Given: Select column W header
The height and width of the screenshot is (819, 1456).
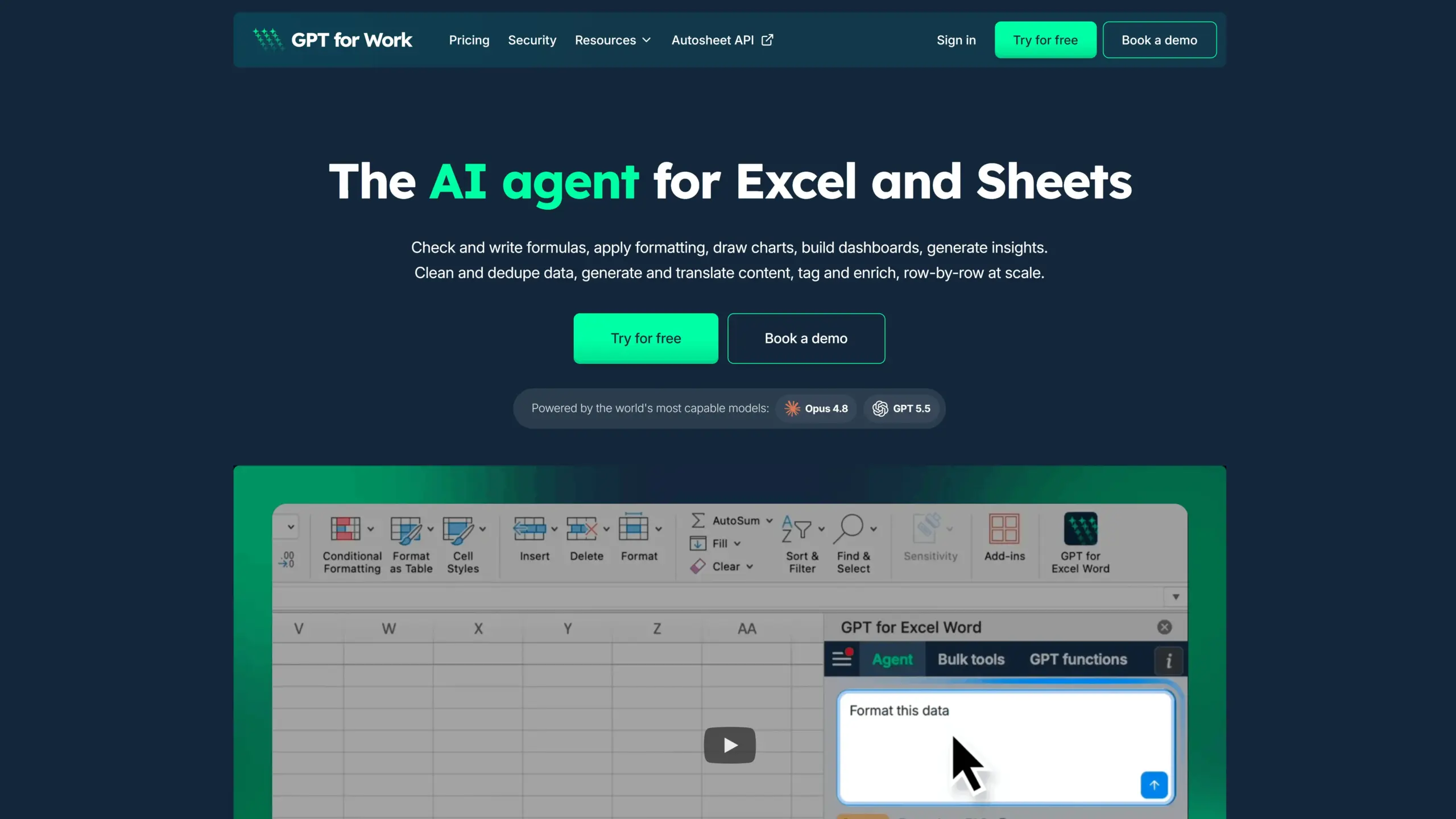Looking at the screenshot, I should (388, 628).
